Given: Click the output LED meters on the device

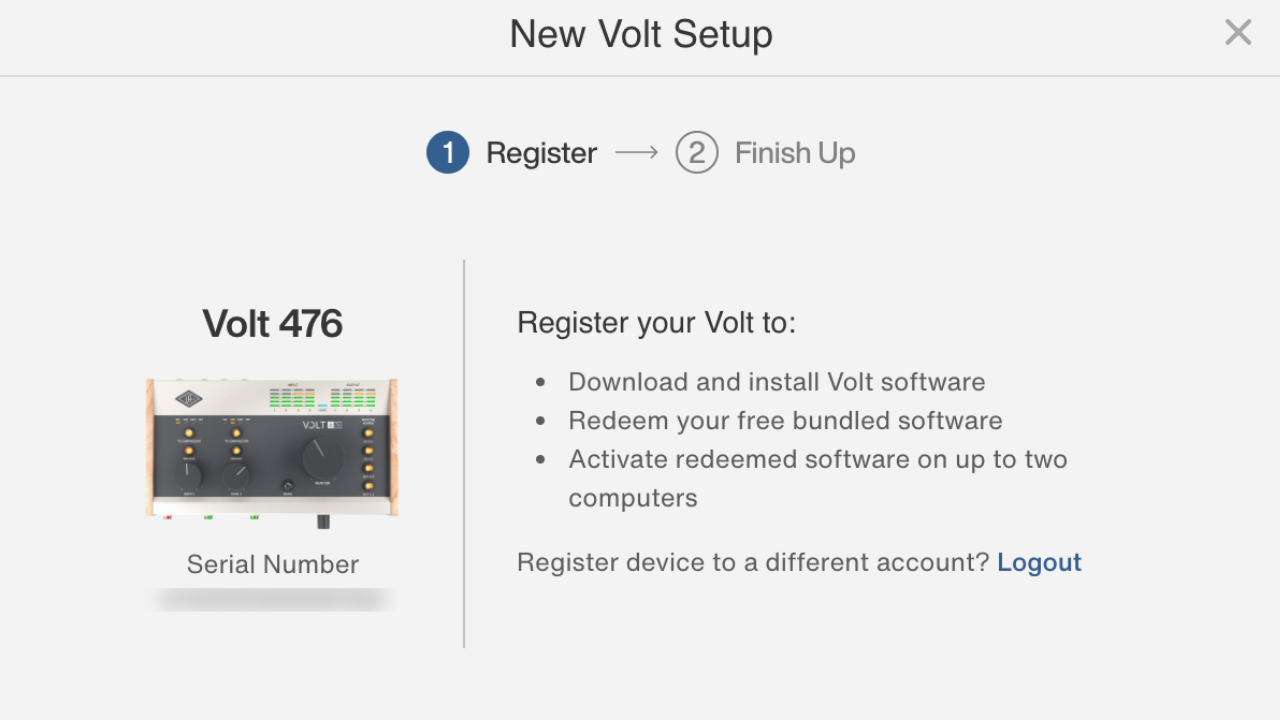Looking at the screenshot, I should click(351, 396).
